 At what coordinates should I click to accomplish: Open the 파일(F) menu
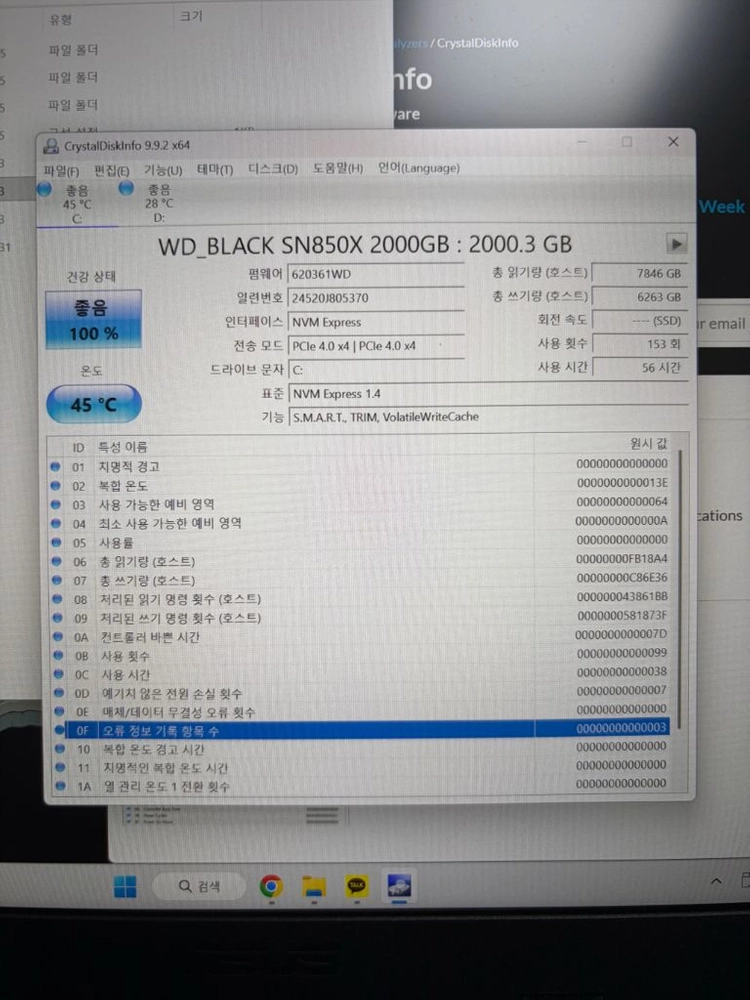[61, 171]
